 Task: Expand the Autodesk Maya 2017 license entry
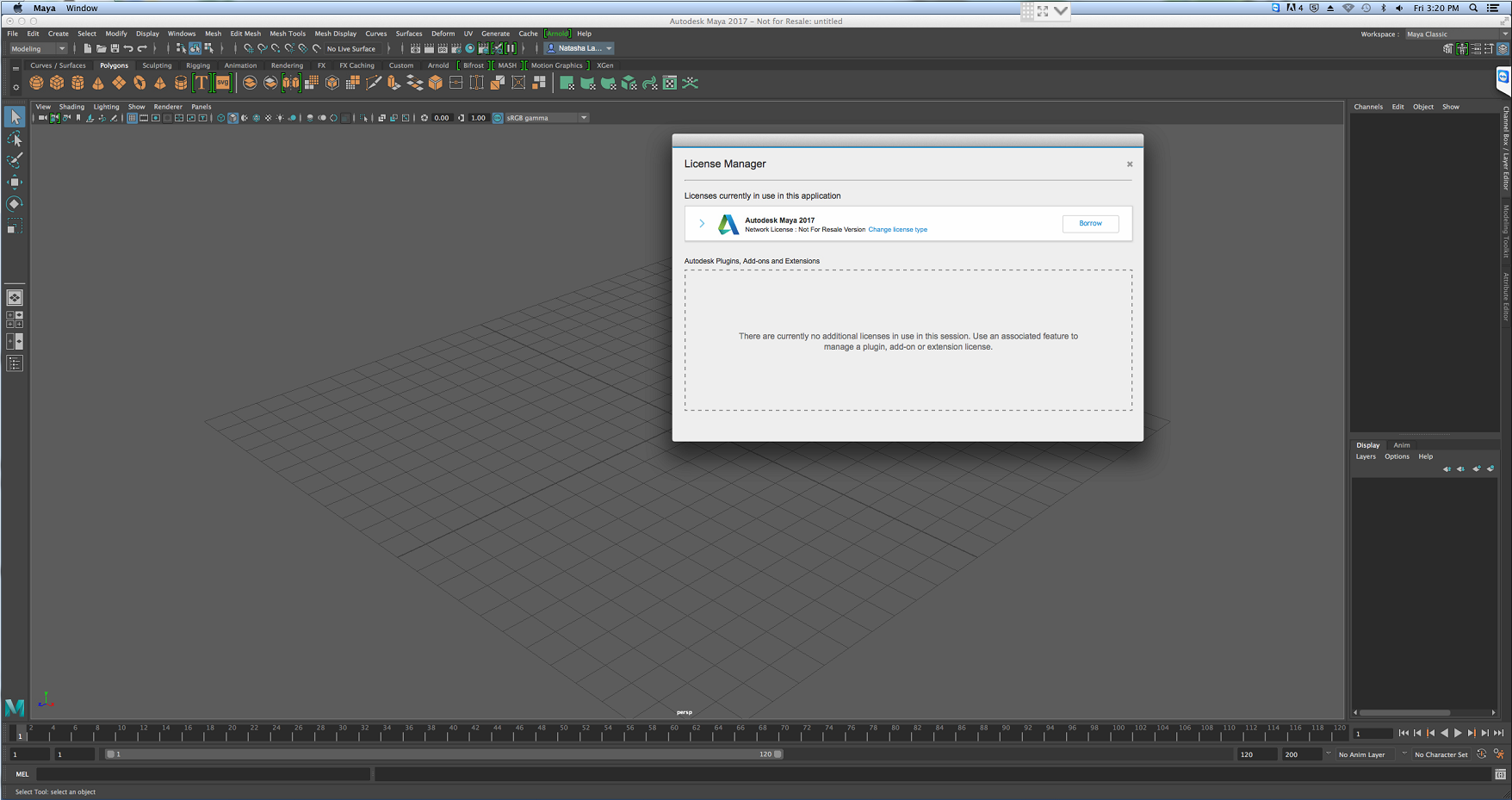tap(702, 223)
